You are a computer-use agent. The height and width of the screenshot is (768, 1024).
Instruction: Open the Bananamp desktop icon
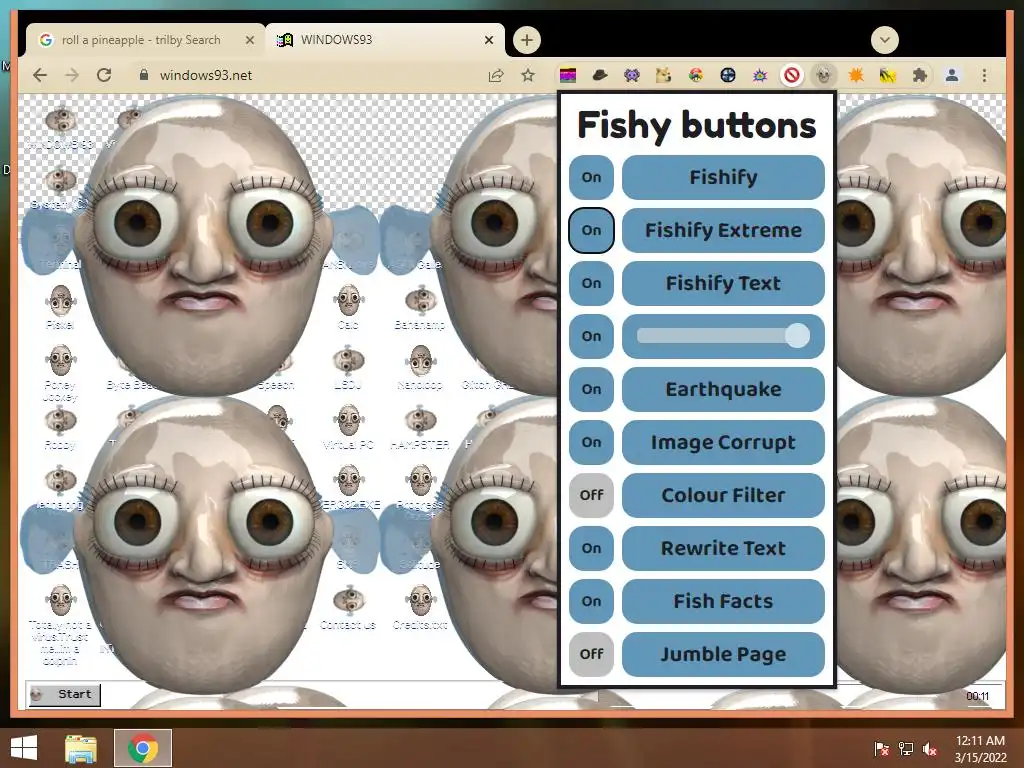pos(420,306)
